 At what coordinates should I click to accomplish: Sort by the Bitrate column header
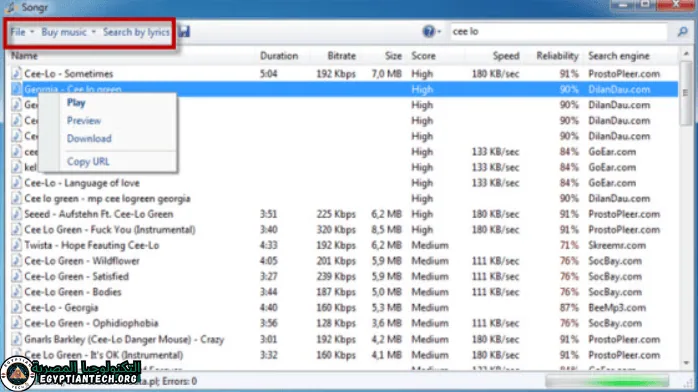coord(341,56)
